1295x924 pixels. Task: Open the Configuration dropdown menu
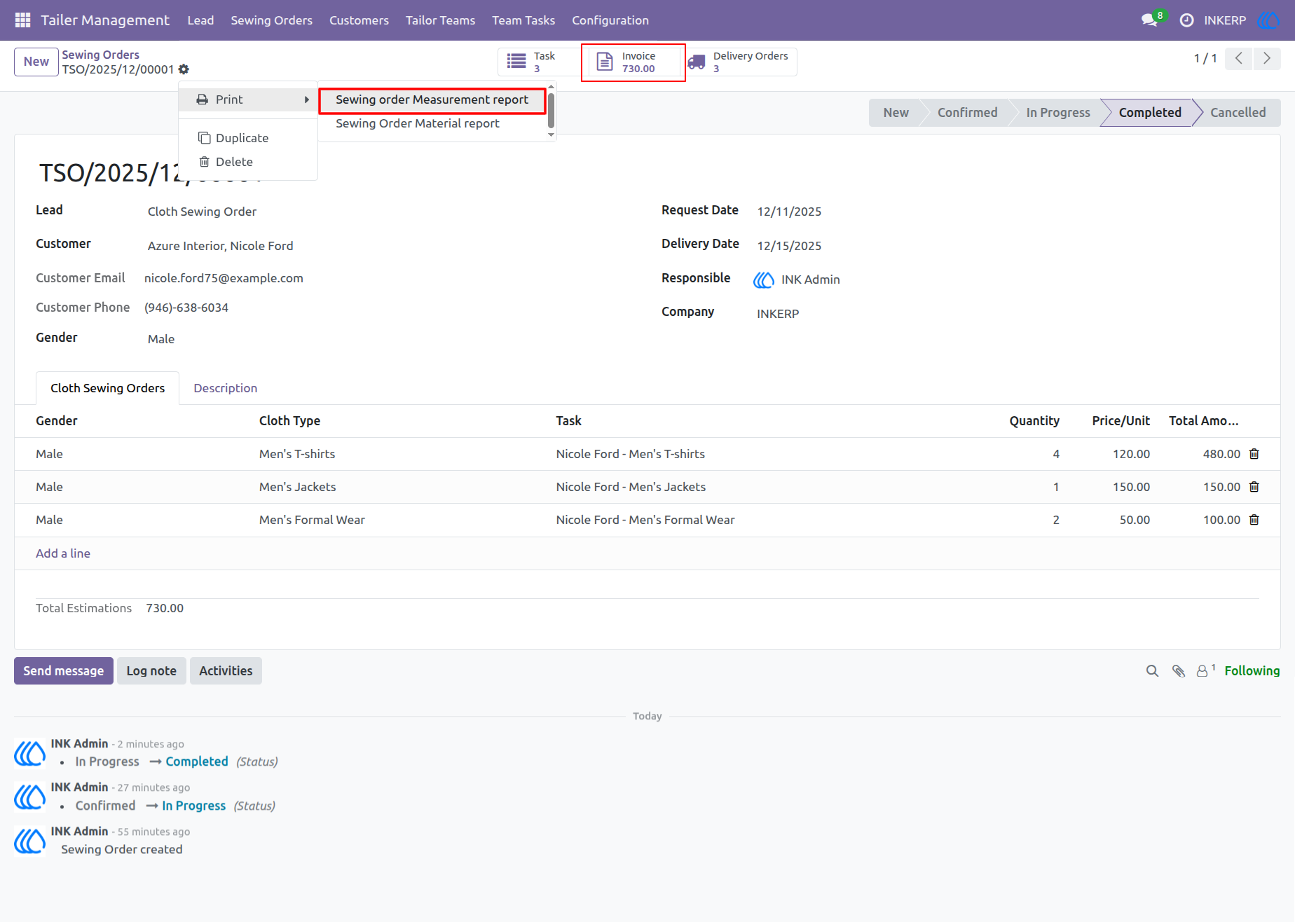point(610,20)
